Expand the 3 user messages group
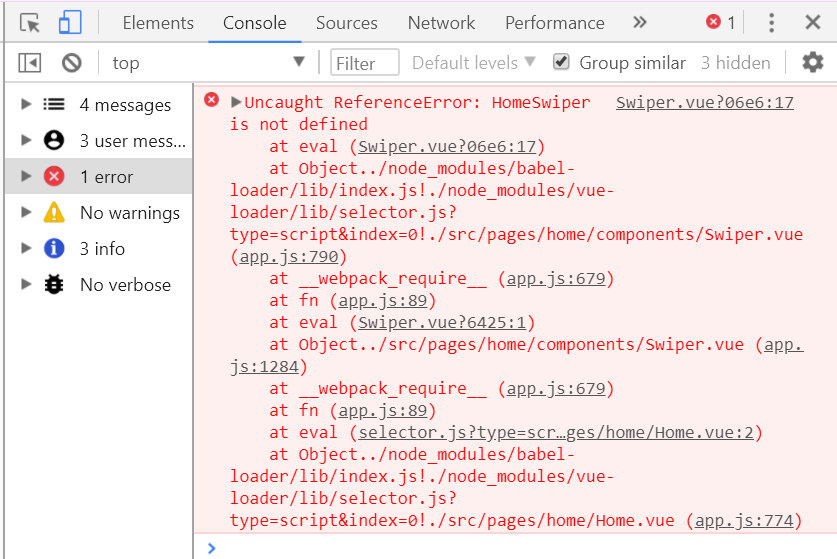837x559 pixels. click(26, 140)
